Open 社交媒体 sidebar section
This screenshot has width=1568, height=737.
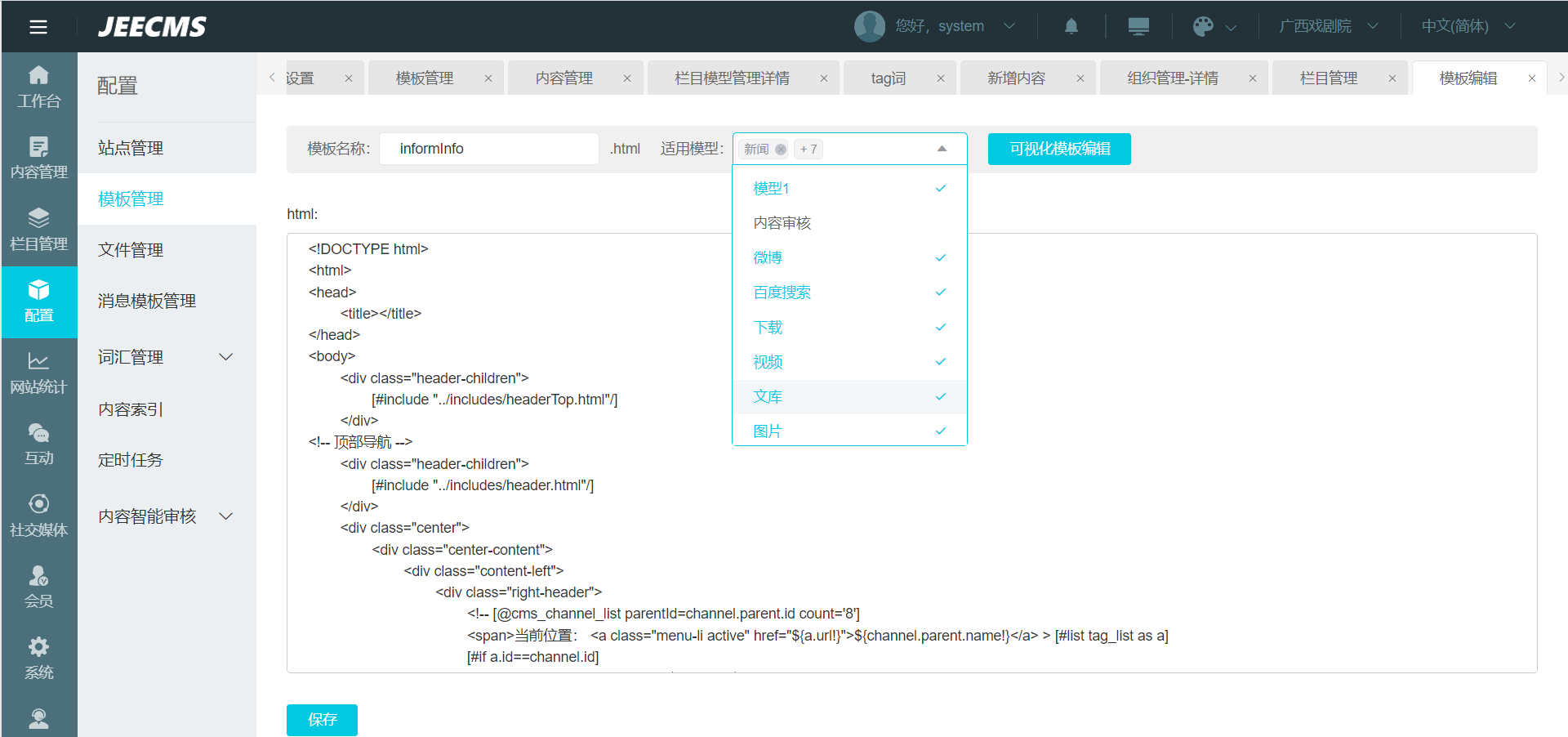(x=39, y=516)
